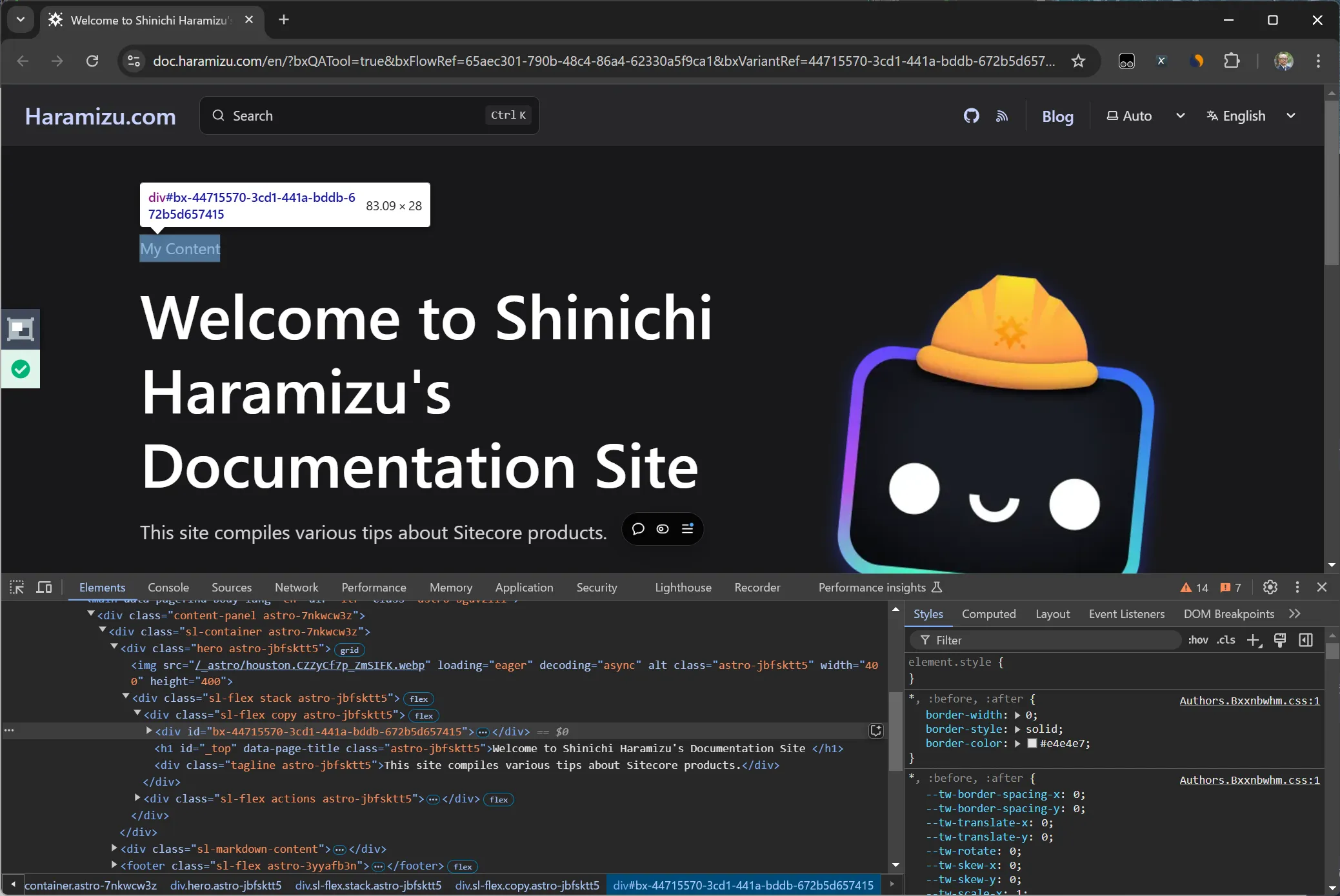Click the RSS feed icon
This screenshot has width=1340, height=896.
tap(1002, 115)
